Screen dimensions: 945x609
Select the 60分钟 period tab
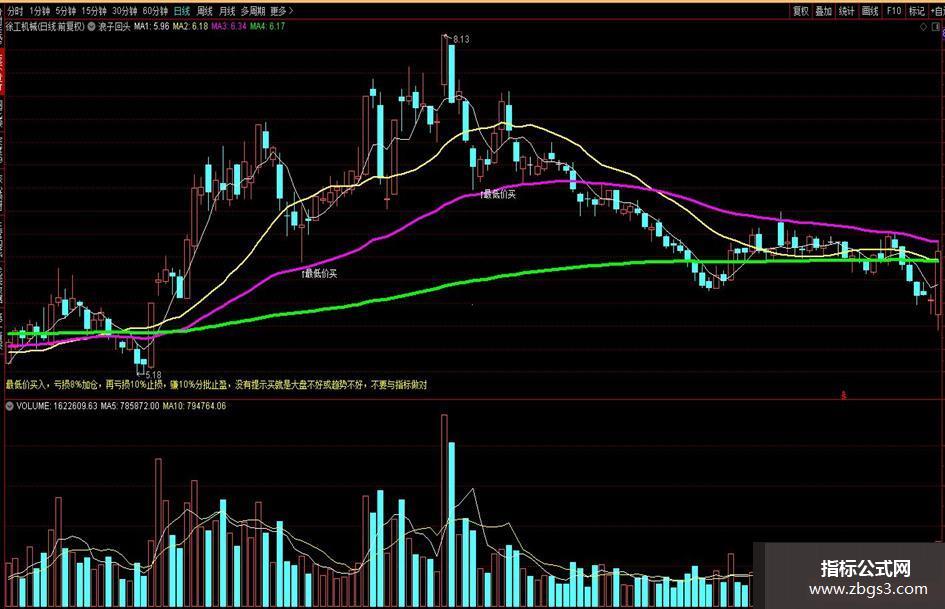click(x=155, y=11)
